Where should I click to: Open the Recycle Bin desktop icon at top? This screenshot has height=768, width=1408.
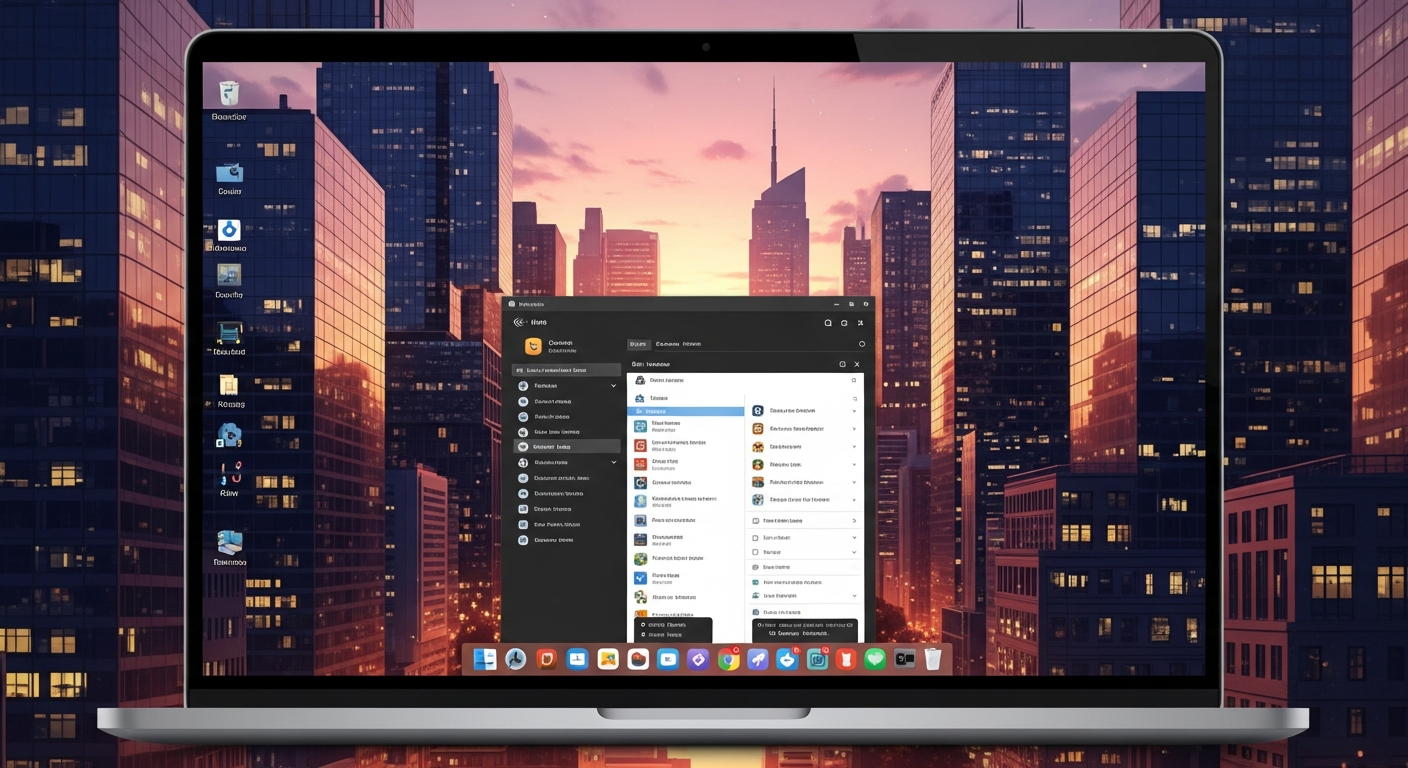click(x=229, y=94)
